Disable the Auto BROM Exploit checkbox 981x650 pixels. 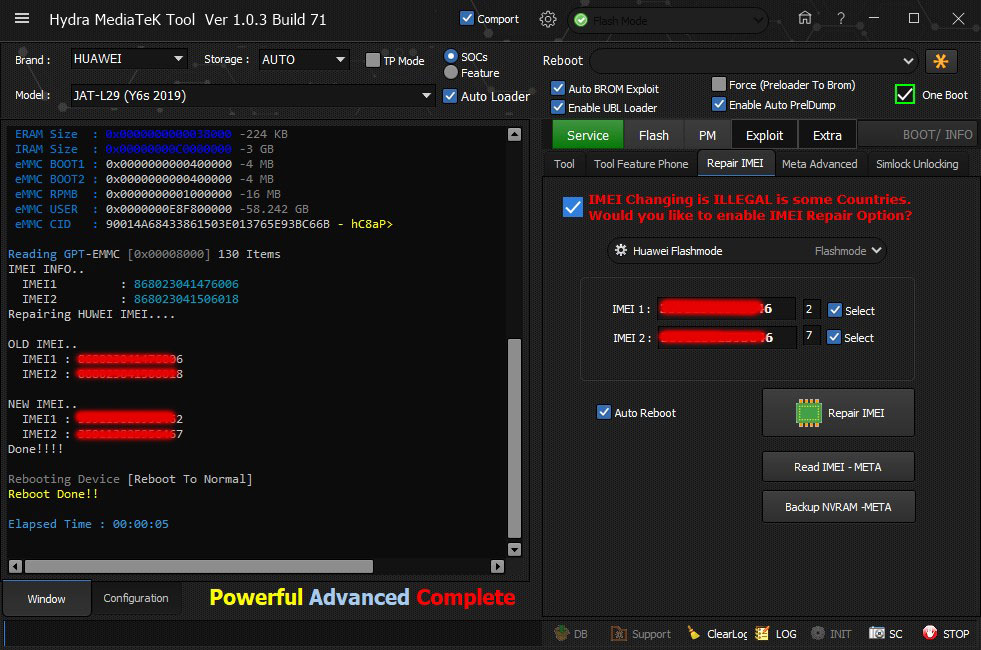click(559, 88)
